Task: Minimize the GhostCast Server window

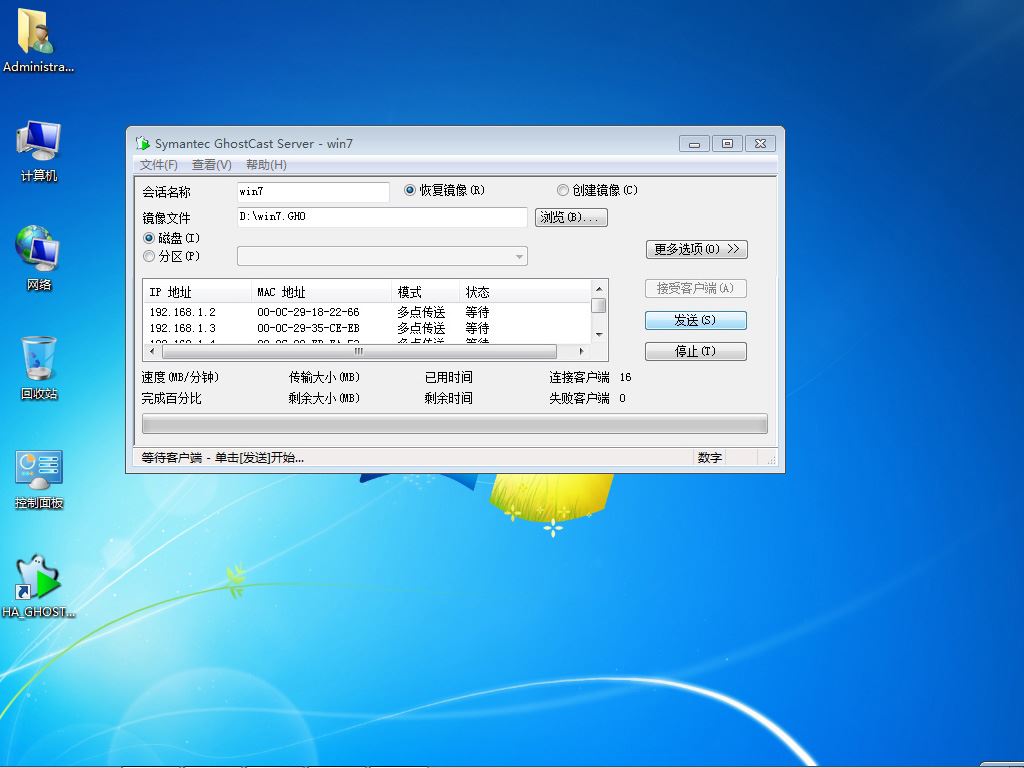Action: pos(694,144)
